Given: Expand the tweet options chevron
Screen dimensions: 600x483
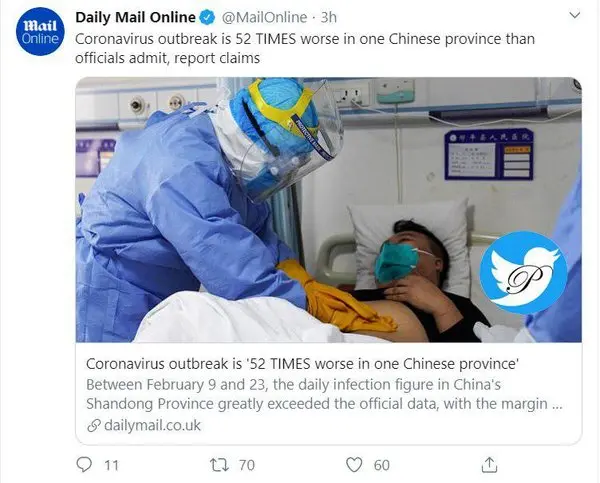Looking at the screenshot, I should click(x=575, y=15).
